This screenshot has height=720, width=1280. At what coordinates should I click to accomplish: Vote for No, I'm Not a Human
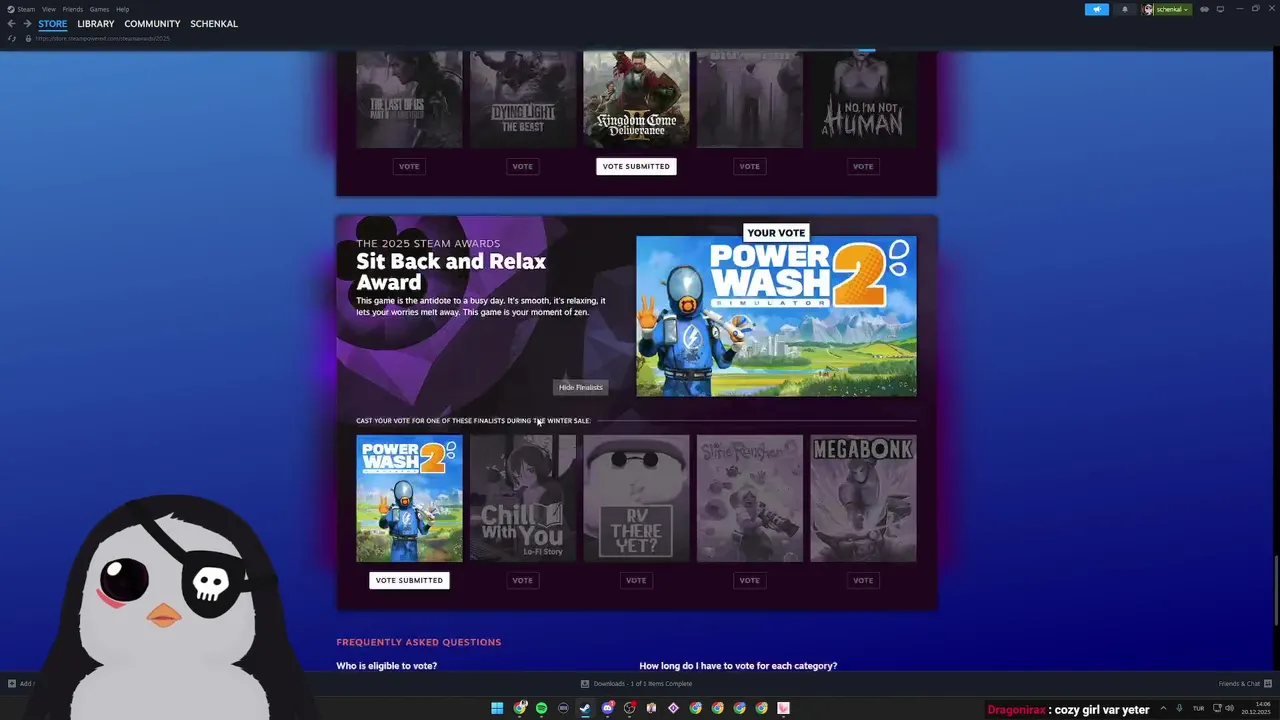pyautogui.click(x=863, y=166)
